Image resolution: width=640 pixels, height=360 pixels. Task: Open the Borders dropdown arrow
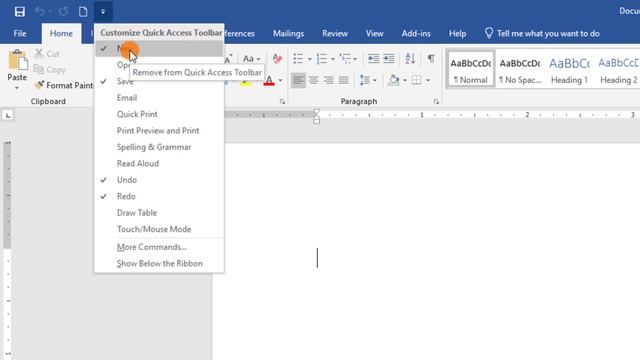click(x=428, y=80)
